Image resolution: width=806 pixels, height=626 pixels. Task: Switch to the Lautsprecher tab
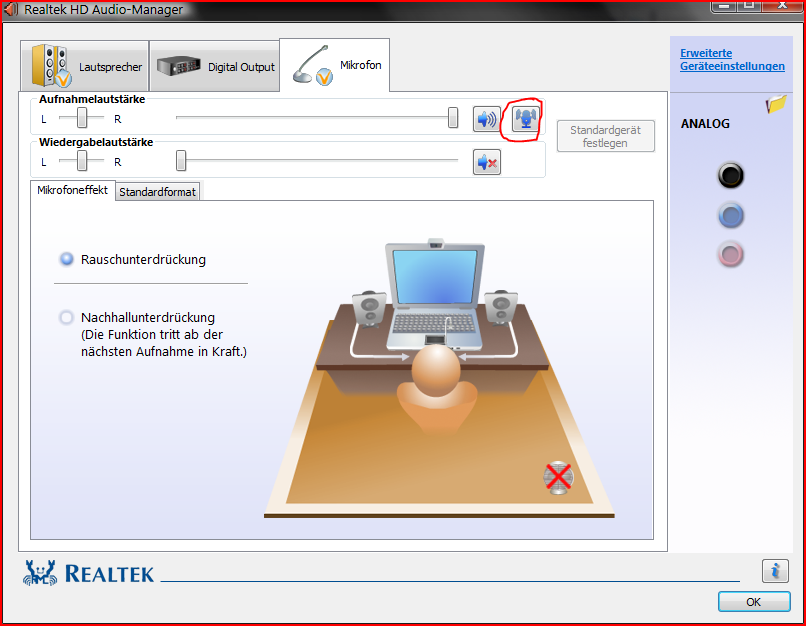tap(85, 66)
